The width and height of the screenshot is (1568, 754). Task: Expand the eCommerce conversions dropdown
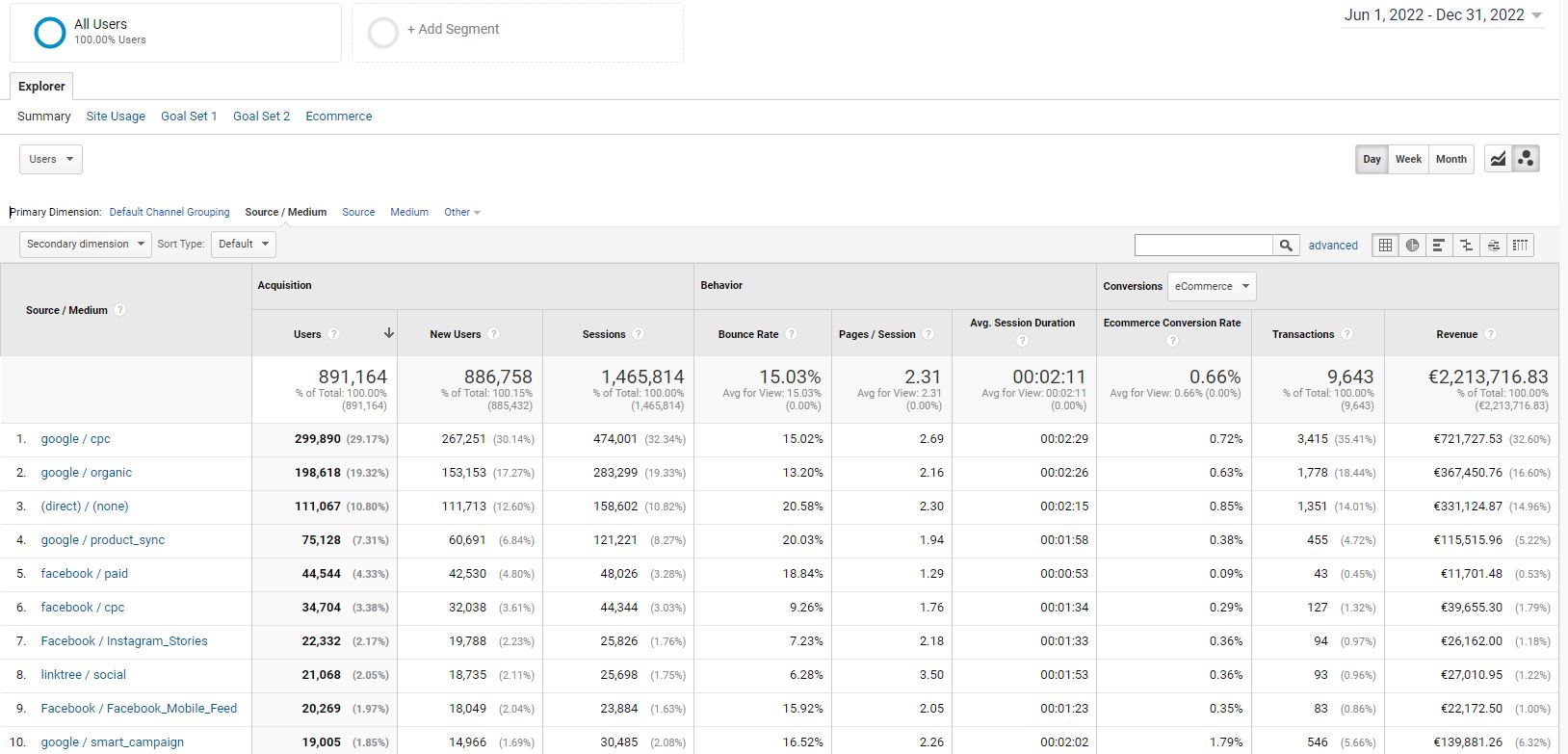1212,286
